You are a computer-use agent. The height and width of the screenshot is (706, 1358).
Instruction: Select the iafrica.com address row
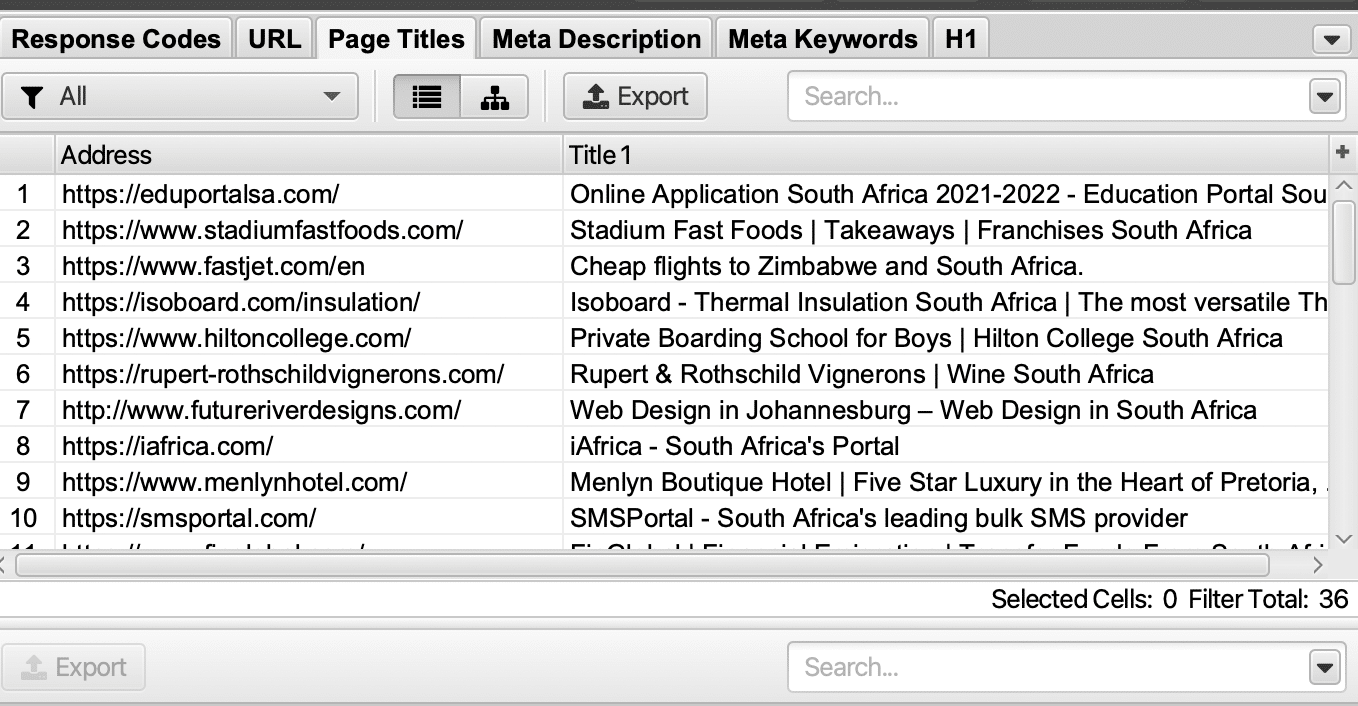[x=167, y=446]
